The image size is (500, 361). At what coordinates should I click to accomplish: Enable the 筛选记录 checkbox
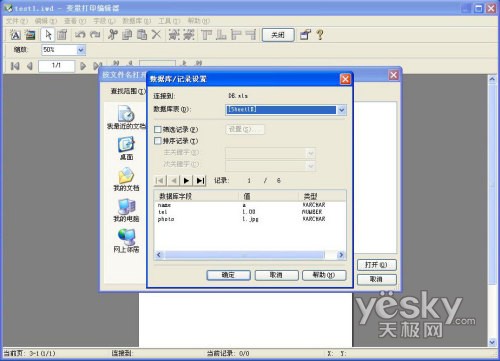(158, 129)
